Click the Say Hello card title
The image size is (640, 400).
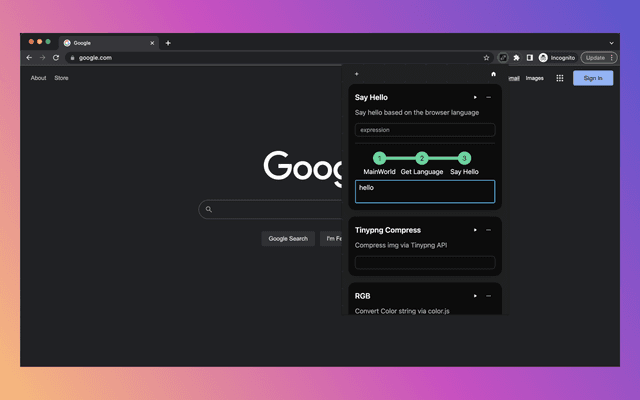371,98
